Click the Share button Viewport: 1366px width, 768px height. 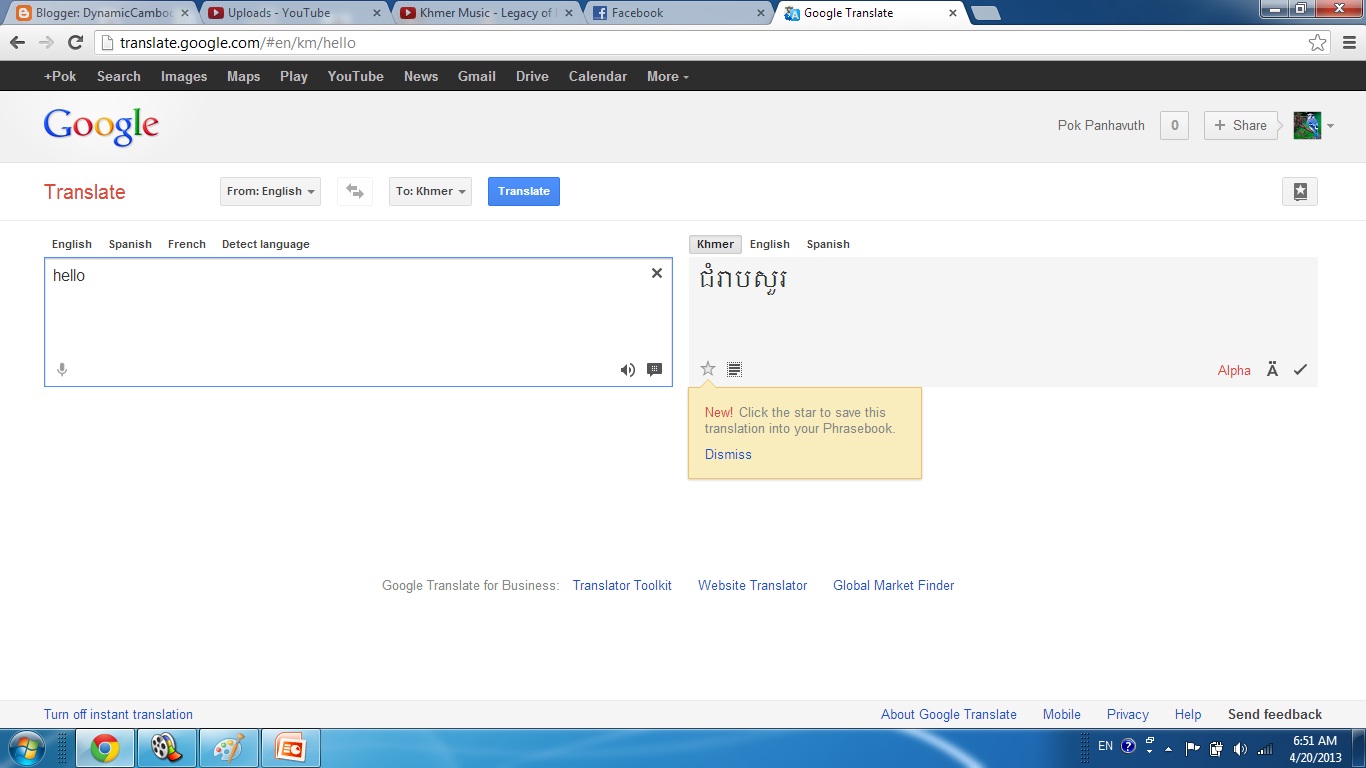coord(1240,125)
